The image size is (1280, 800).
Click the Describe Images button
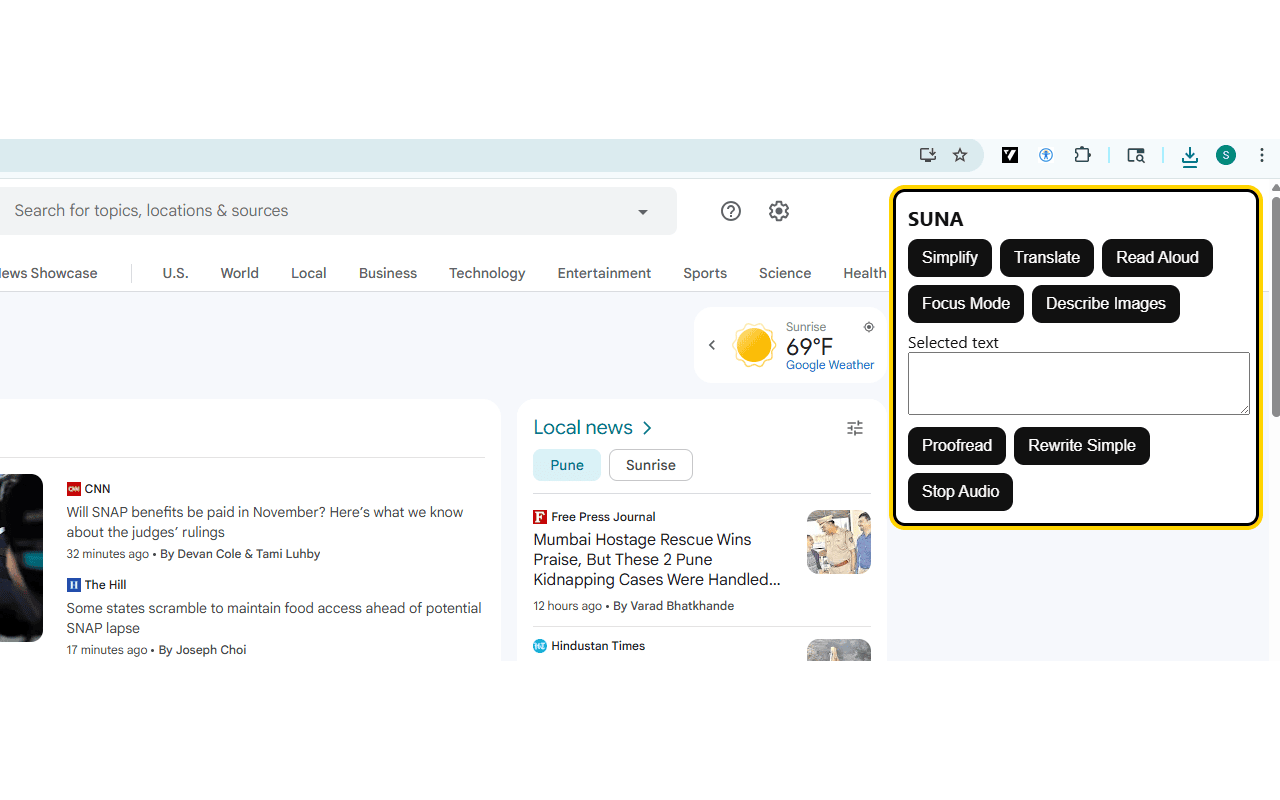1106,304
